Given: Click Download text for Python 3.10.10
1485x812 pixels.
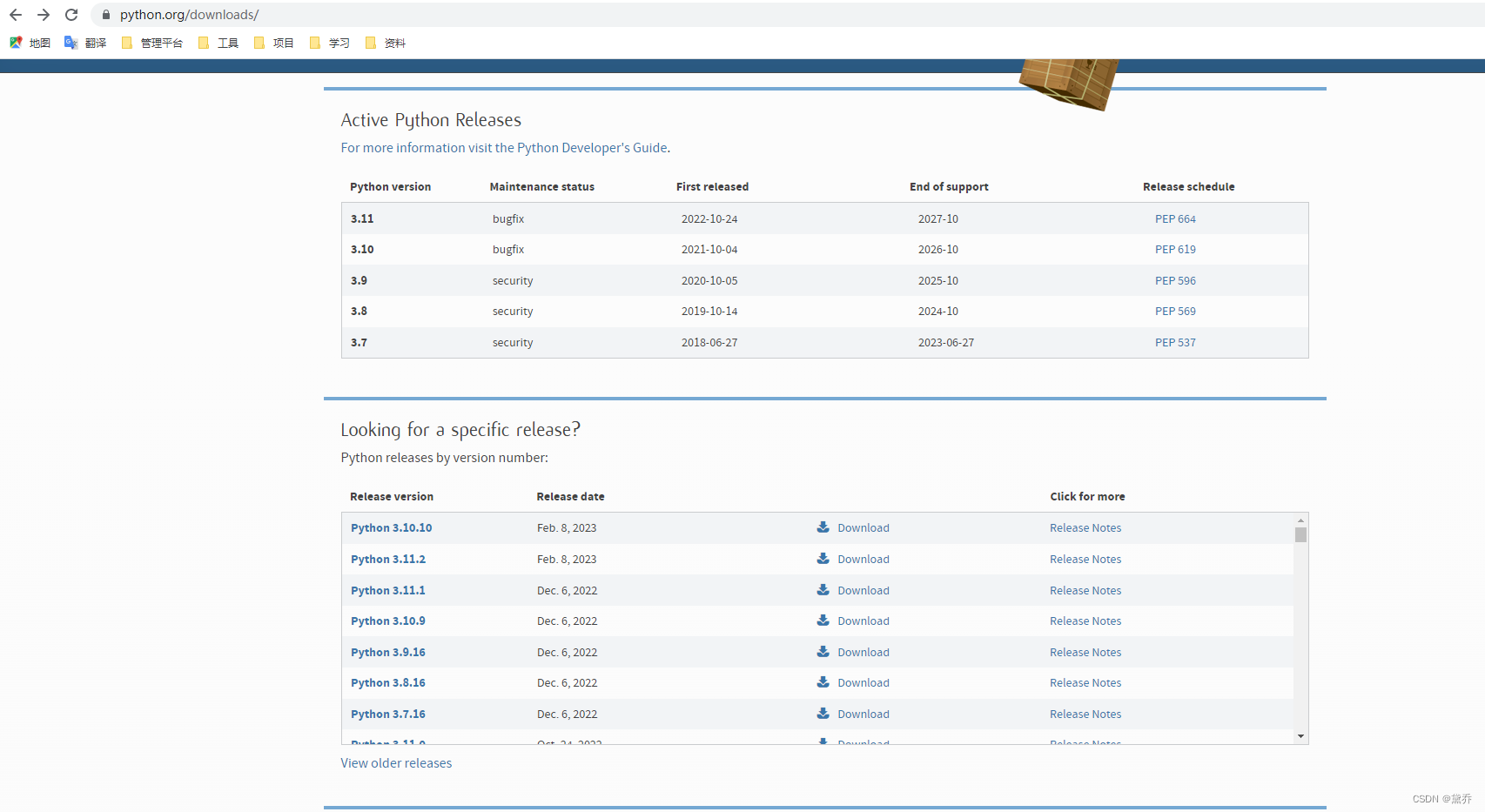Looking at the screenshot, I should pyautogui.click(x=863, y=528).
